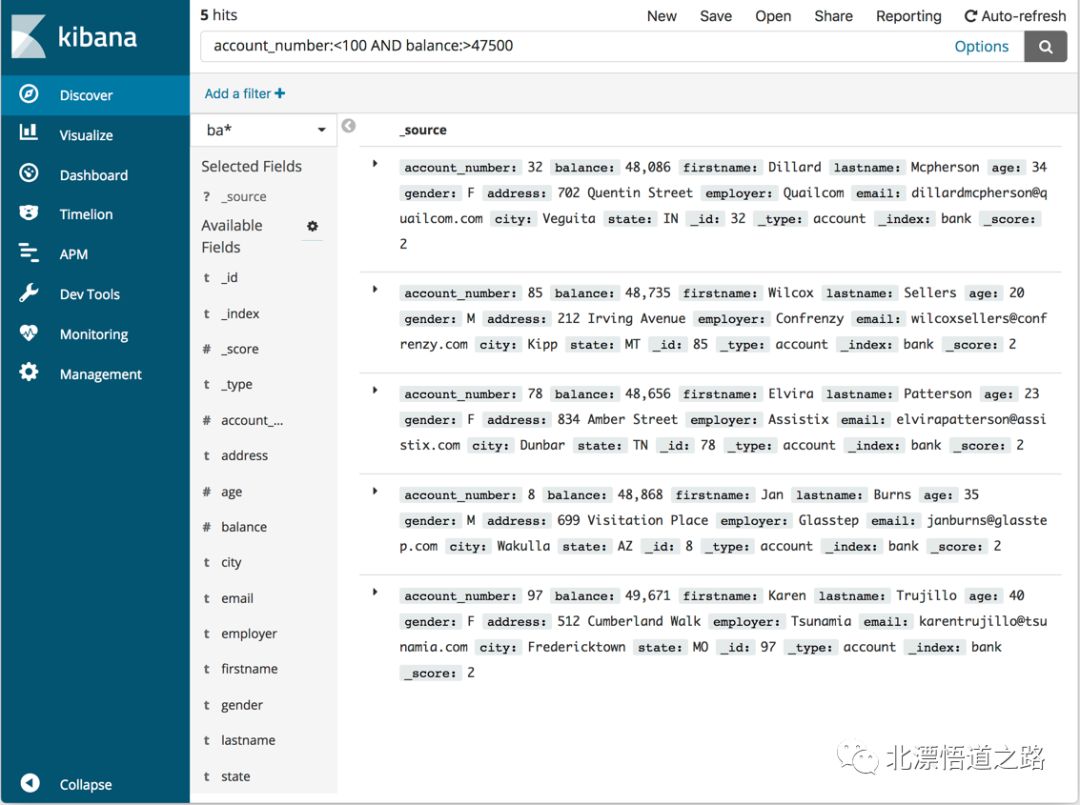Click Reporting in the top menu
Image resolution: width=1080 pixels, height=805 pixels.
coord(908,16)
